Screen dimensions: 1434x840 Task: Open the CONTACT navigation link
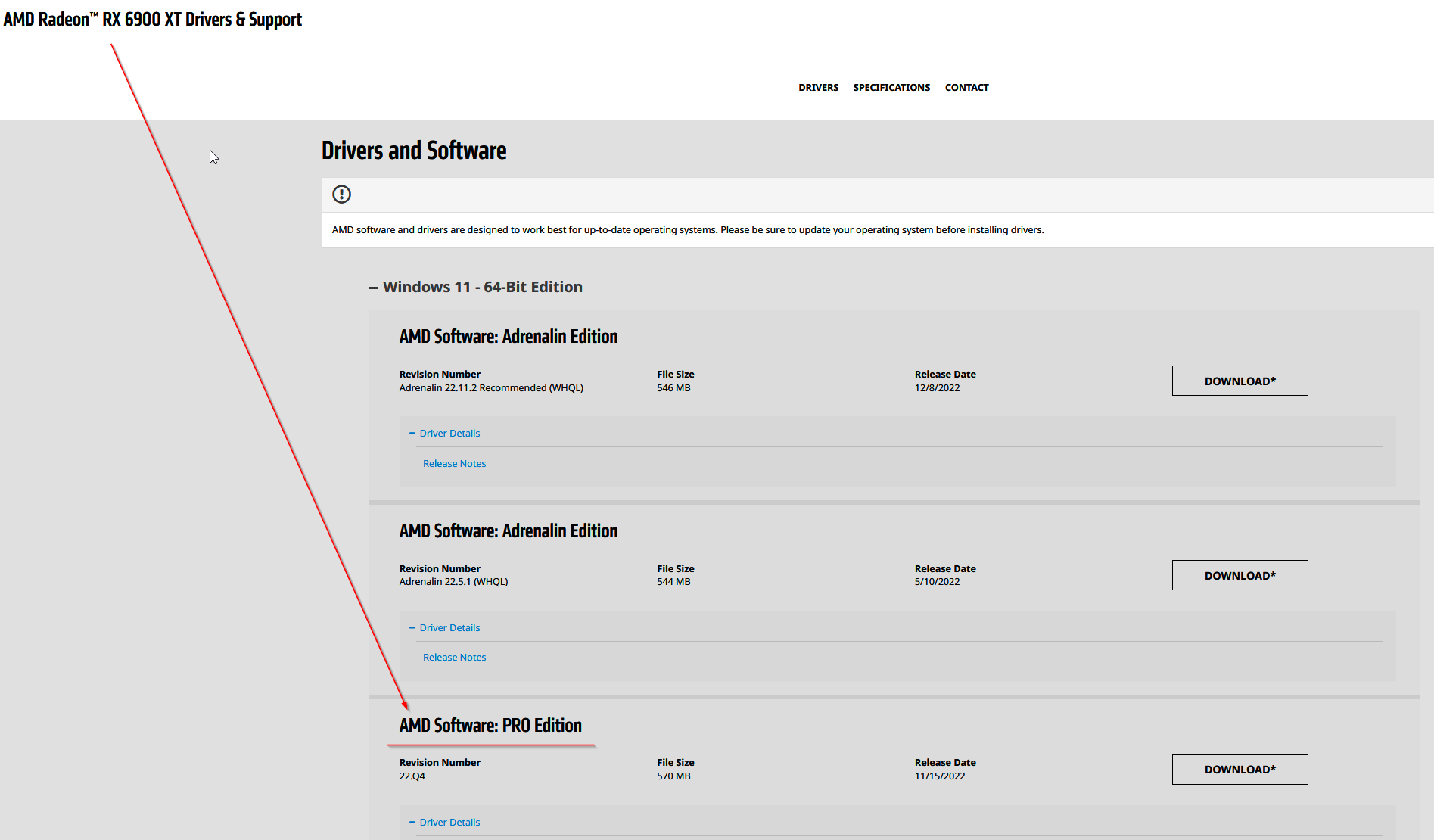coord(966,88)
